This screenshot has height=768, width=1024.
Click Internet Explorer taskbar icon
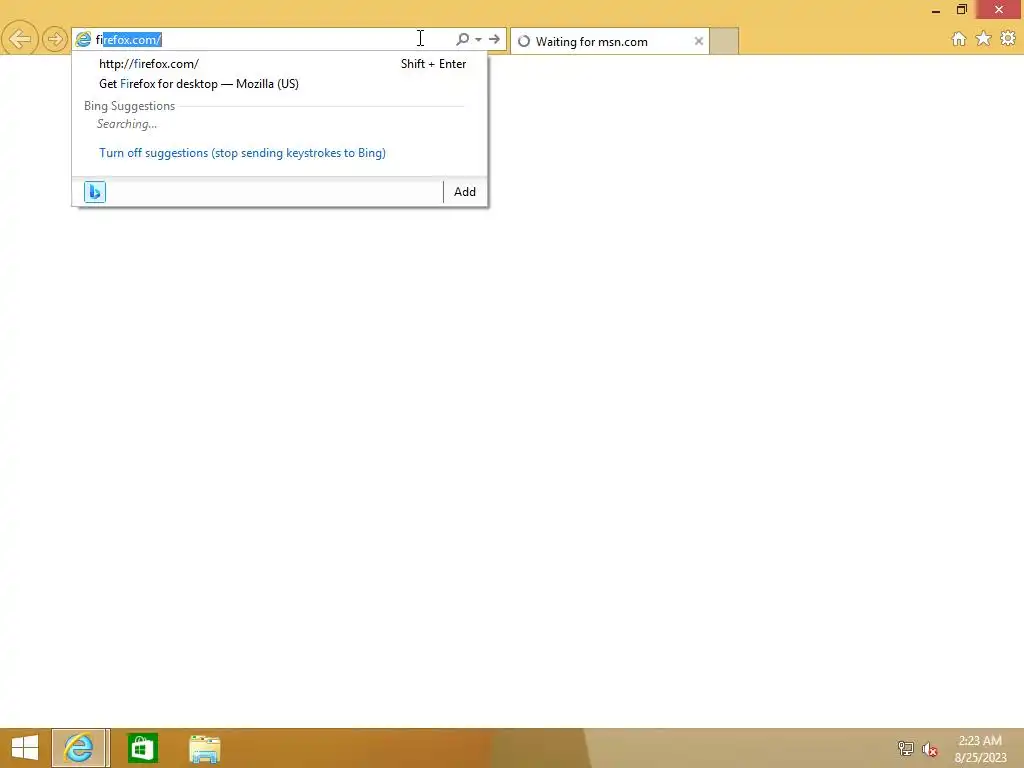(80, 748)
